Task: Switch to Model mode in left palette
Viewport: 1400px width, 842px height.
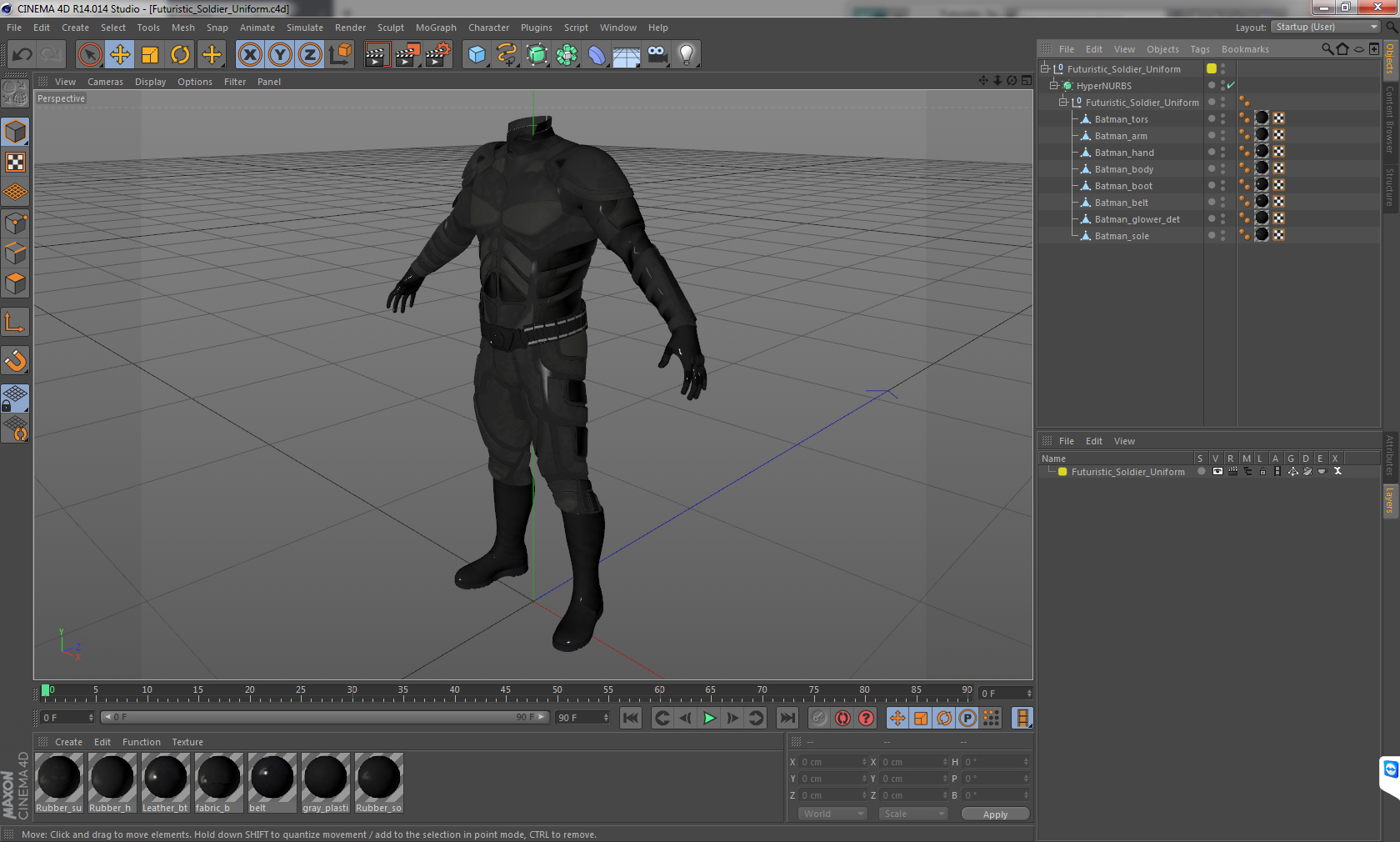Action: 16,132
